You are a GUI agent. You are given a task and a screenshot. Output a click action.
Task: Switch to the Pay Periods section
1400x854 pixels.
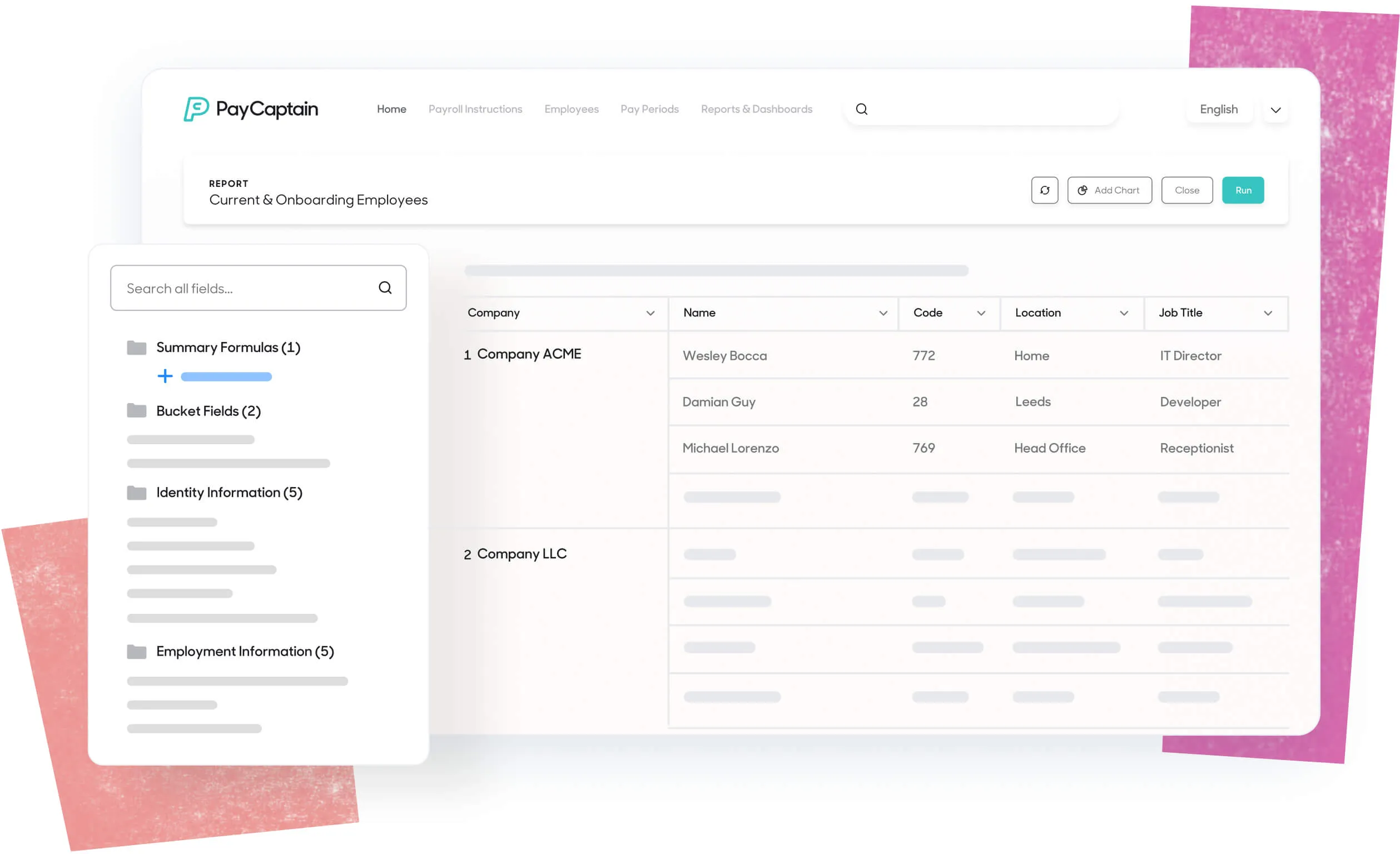pos(649,108)
